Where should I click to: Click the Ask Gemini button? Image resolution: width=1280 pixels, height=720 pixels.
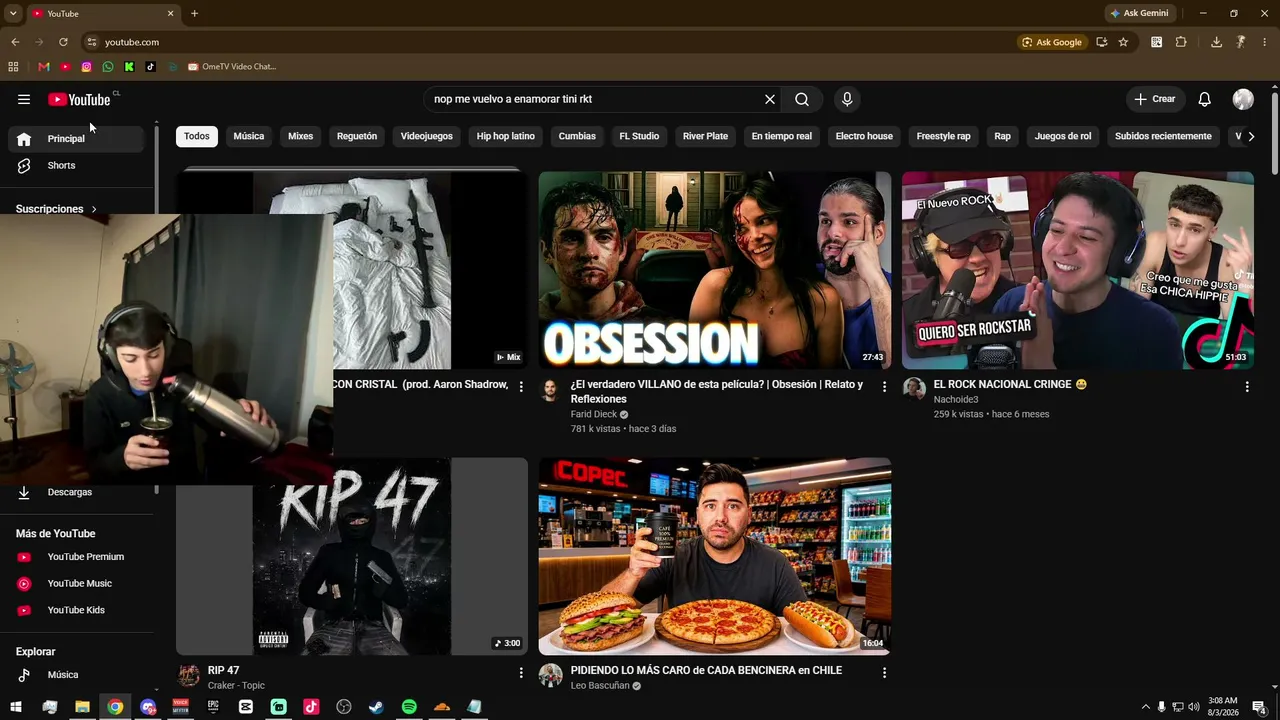pyautogui.click(x=1139, y=14)
